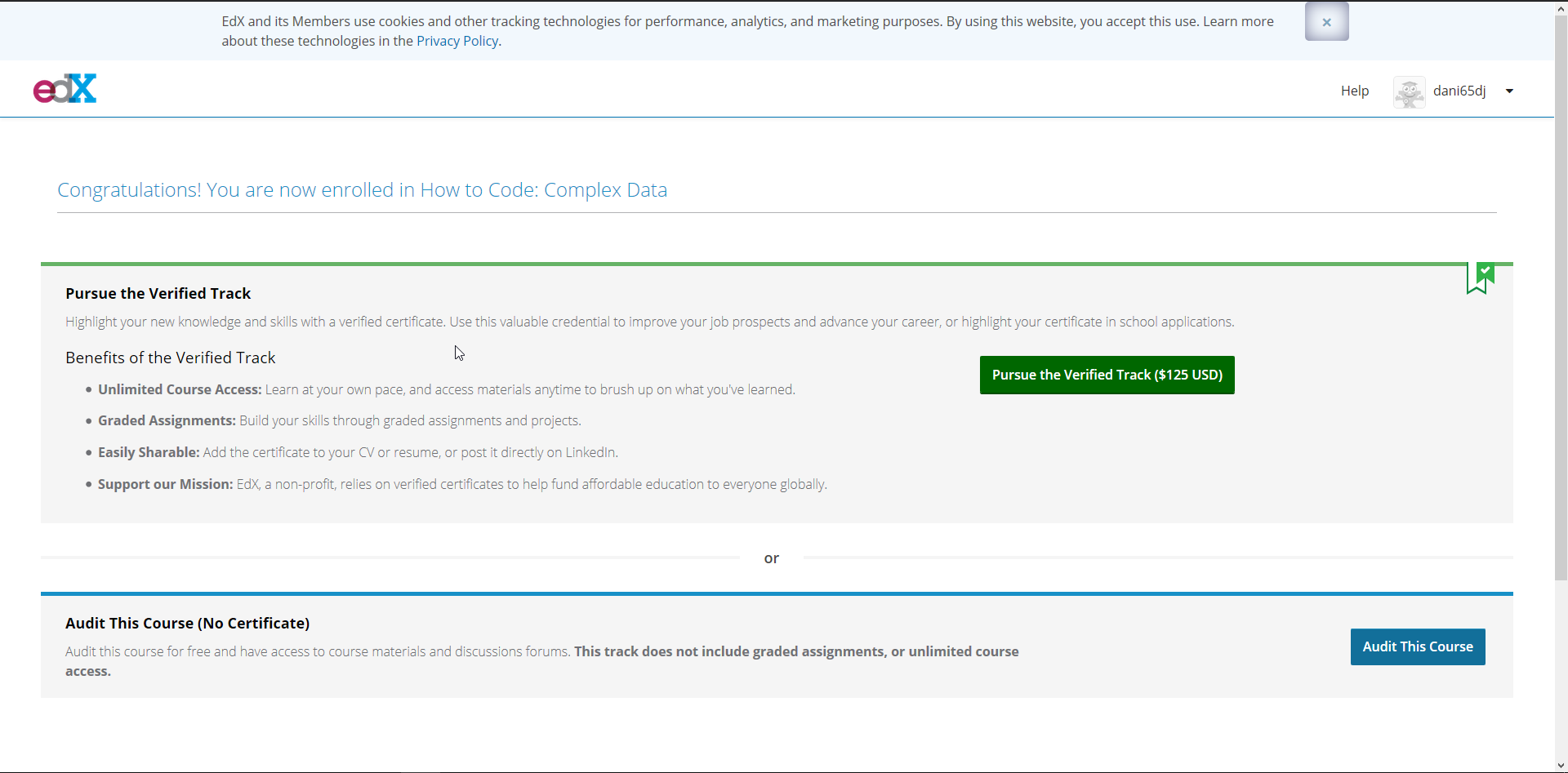Click the Benefits of the Verified Track heading

point(170,358)
